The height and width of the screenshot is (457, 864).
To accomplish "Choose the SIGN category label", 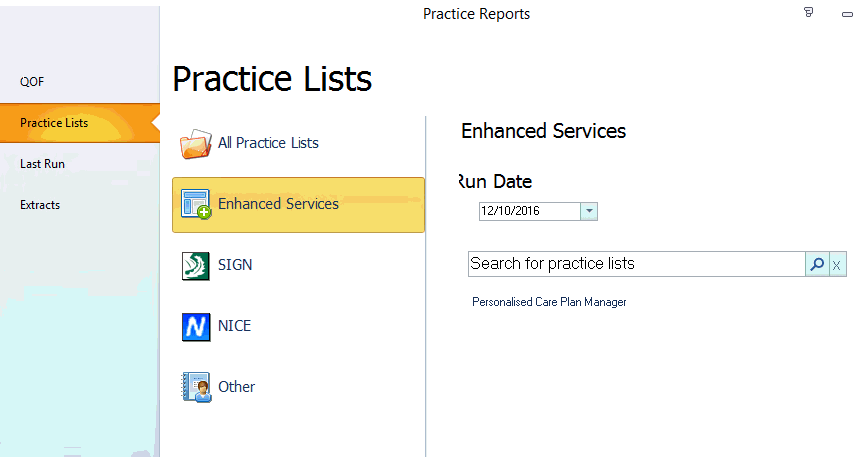I will tap(235, 265).
